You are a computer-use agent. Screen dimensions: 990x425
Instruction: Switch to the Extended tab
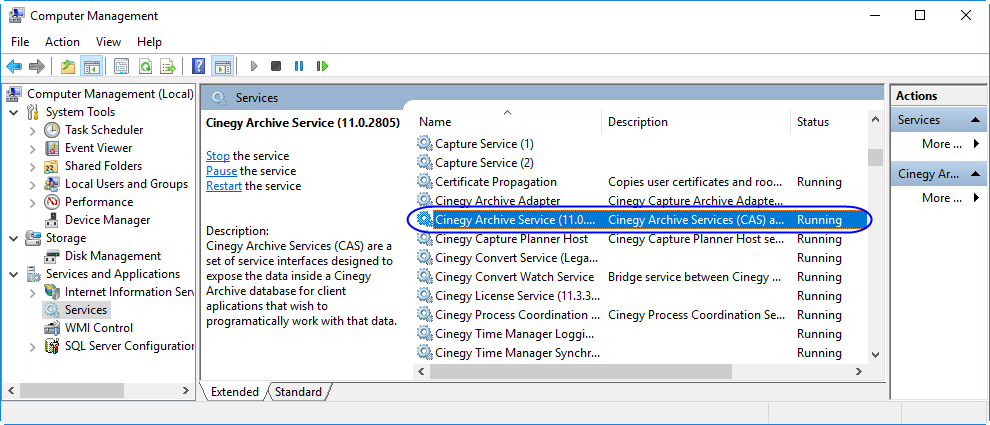tap(234, 392)
